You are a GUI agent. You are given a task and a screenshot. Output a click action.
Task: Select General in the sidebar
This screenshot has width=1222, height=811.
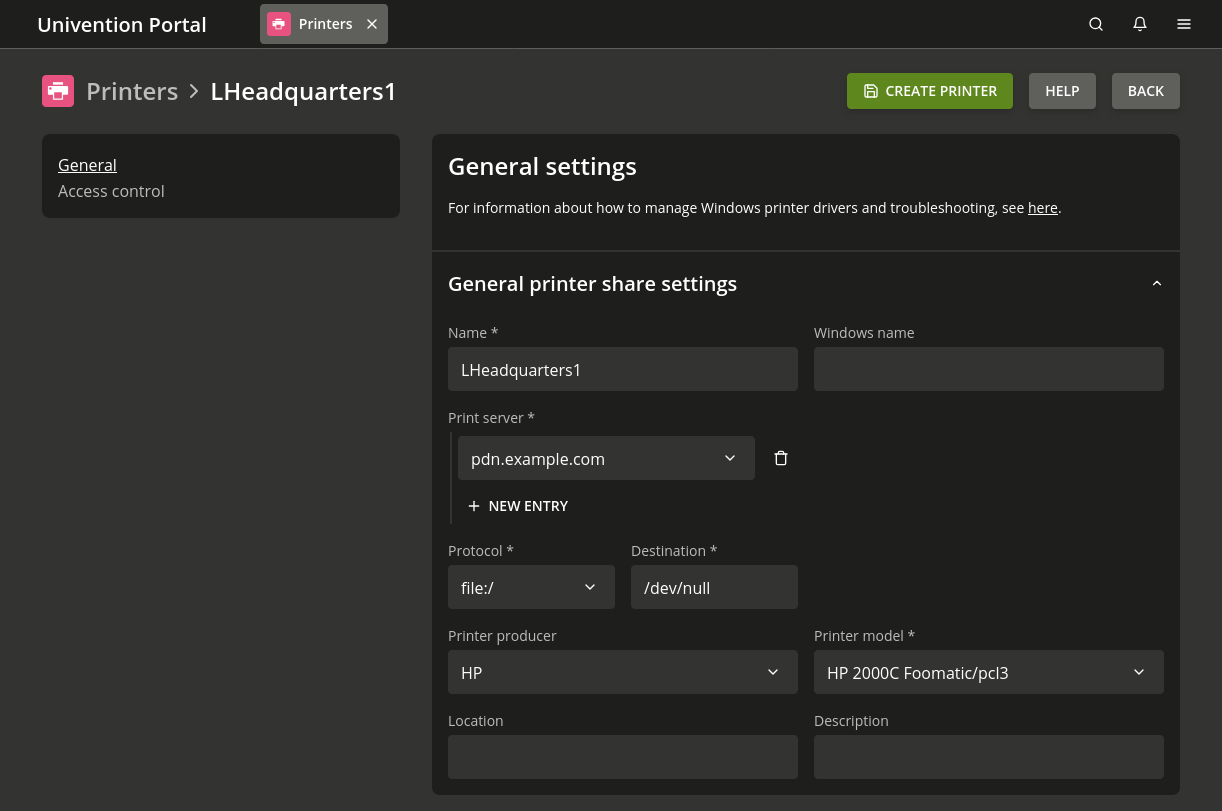(87, 165)
